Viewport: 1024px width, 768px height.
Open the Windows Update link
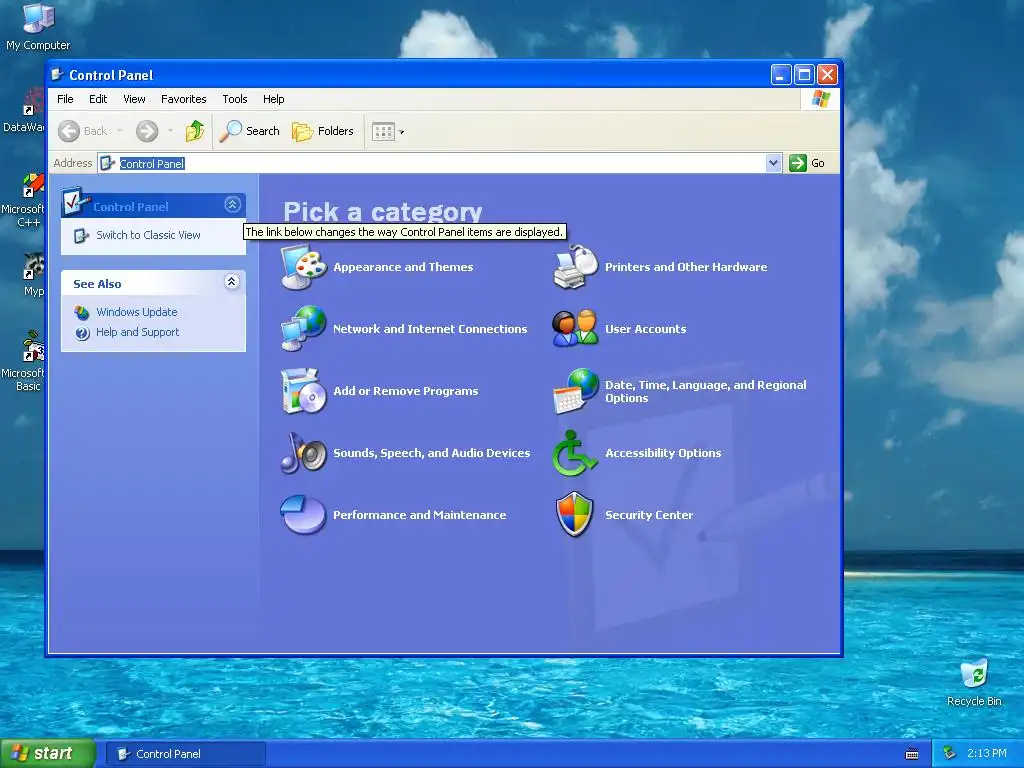(x=136, y=312)
